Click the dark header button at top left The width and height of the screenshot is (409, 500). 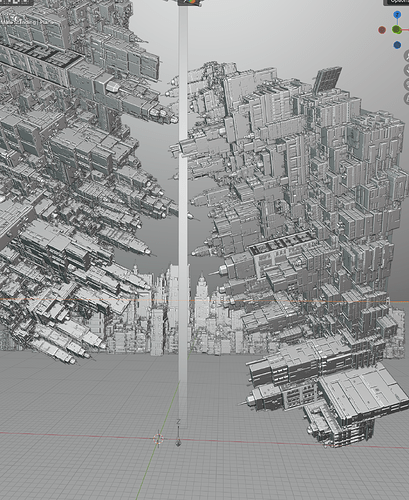point(17,2)
